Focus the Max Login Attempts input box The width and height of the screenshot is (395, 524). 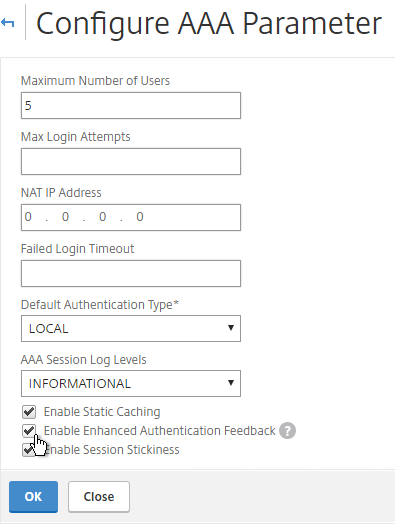pyautogui.click(x=131, y=161)
